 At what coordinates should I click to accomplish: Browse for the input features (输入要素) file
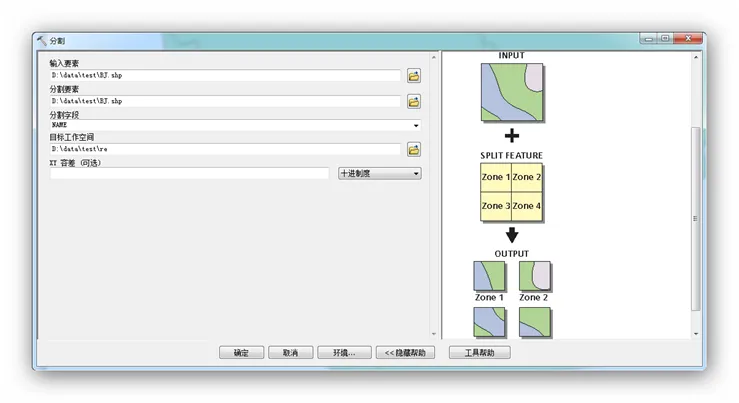tap(413, 76)
